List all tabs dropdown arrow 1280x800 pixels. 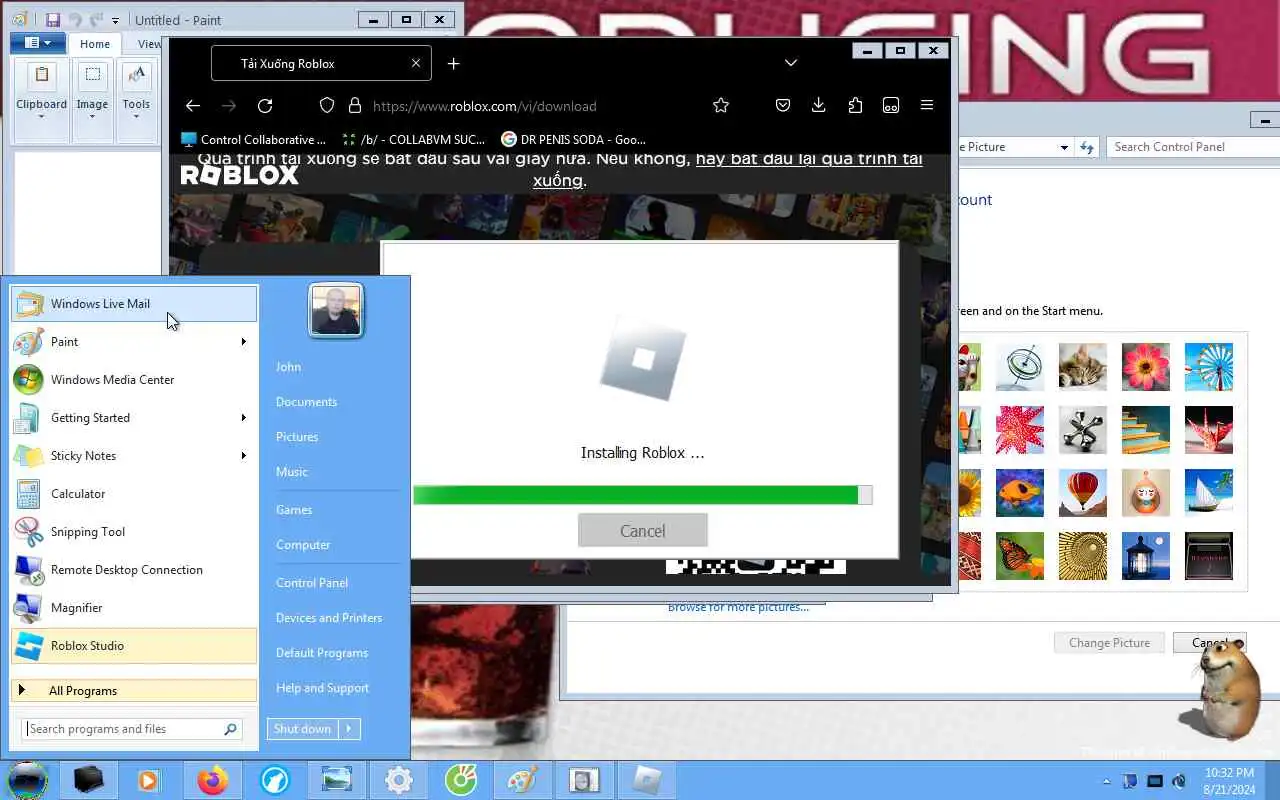(791, 63)
